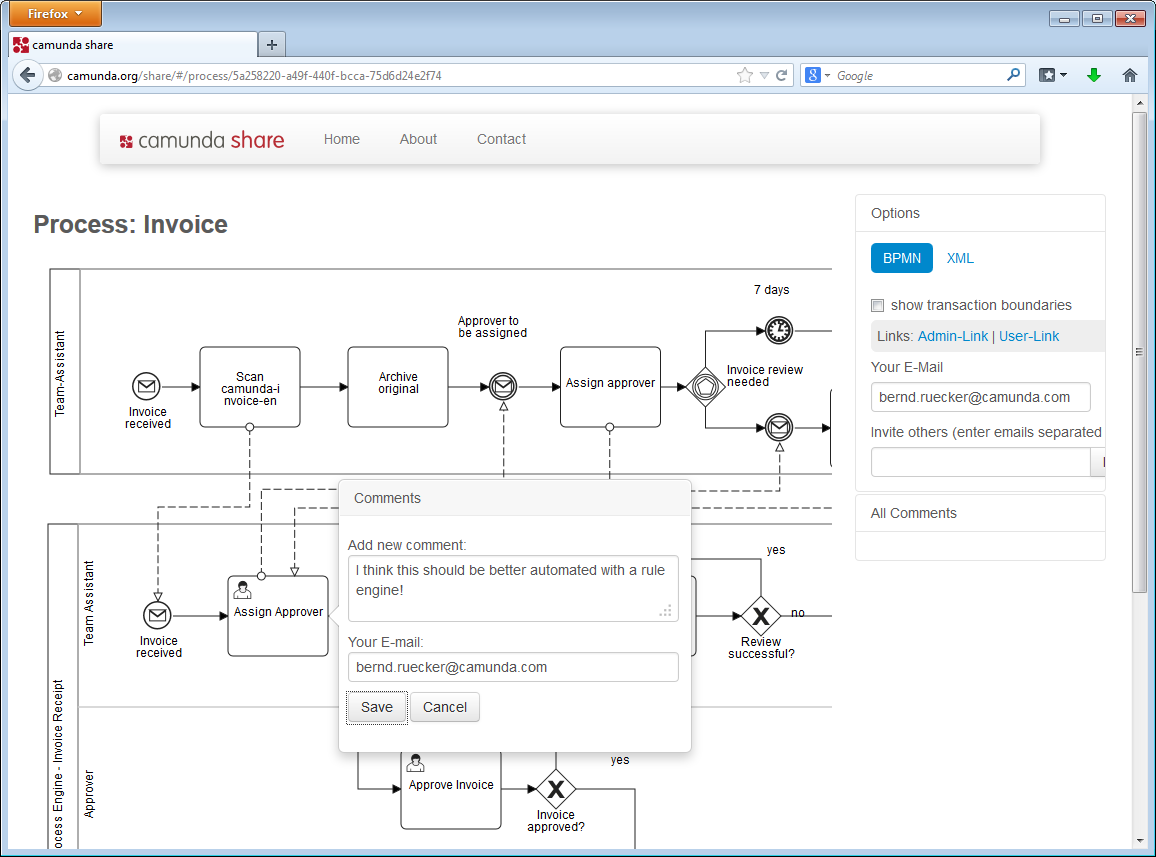Click the scrollbar up arrow

[x=1140, y=103]
